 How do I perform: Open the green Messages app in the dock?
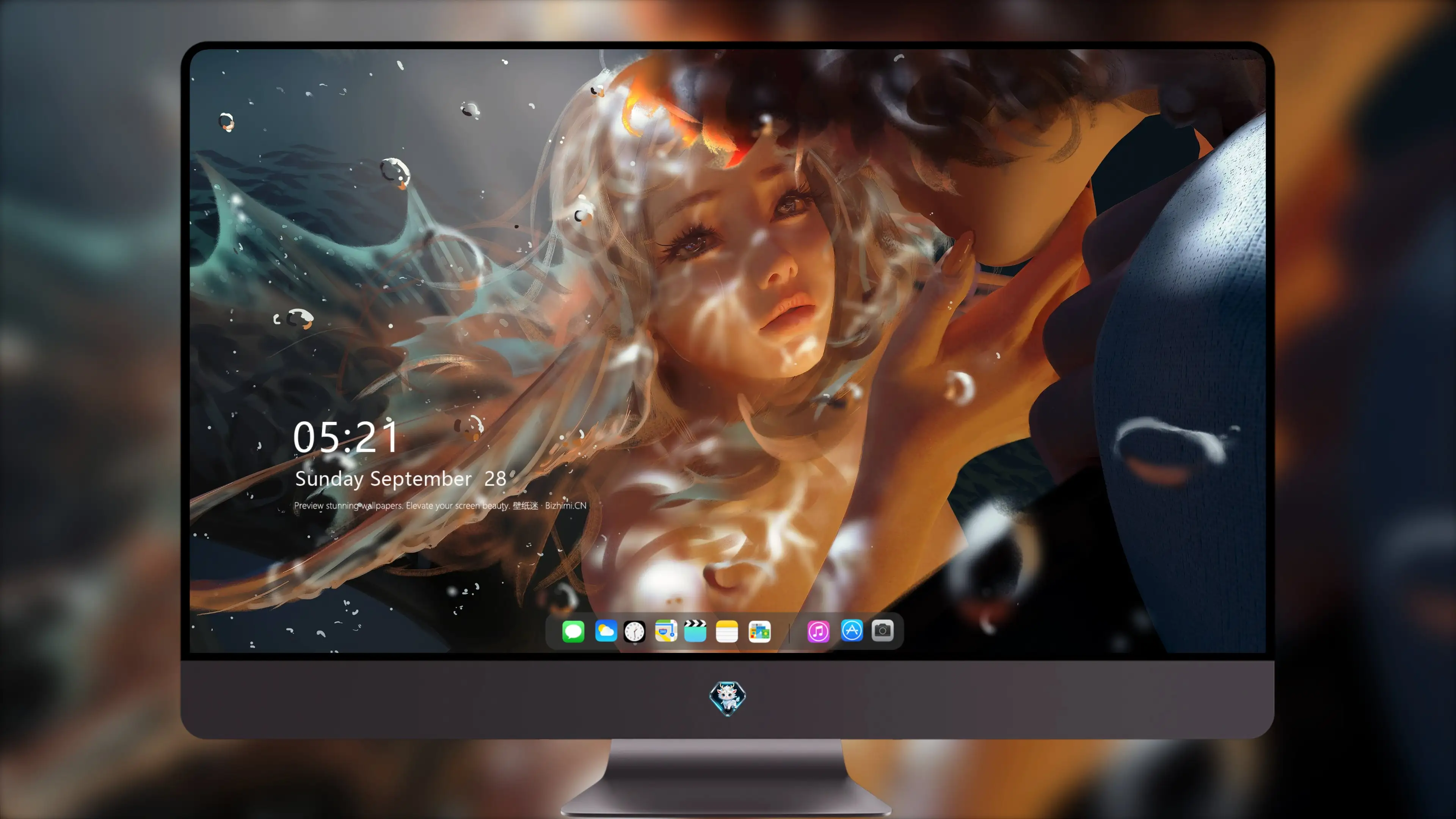tap(573, 631)
